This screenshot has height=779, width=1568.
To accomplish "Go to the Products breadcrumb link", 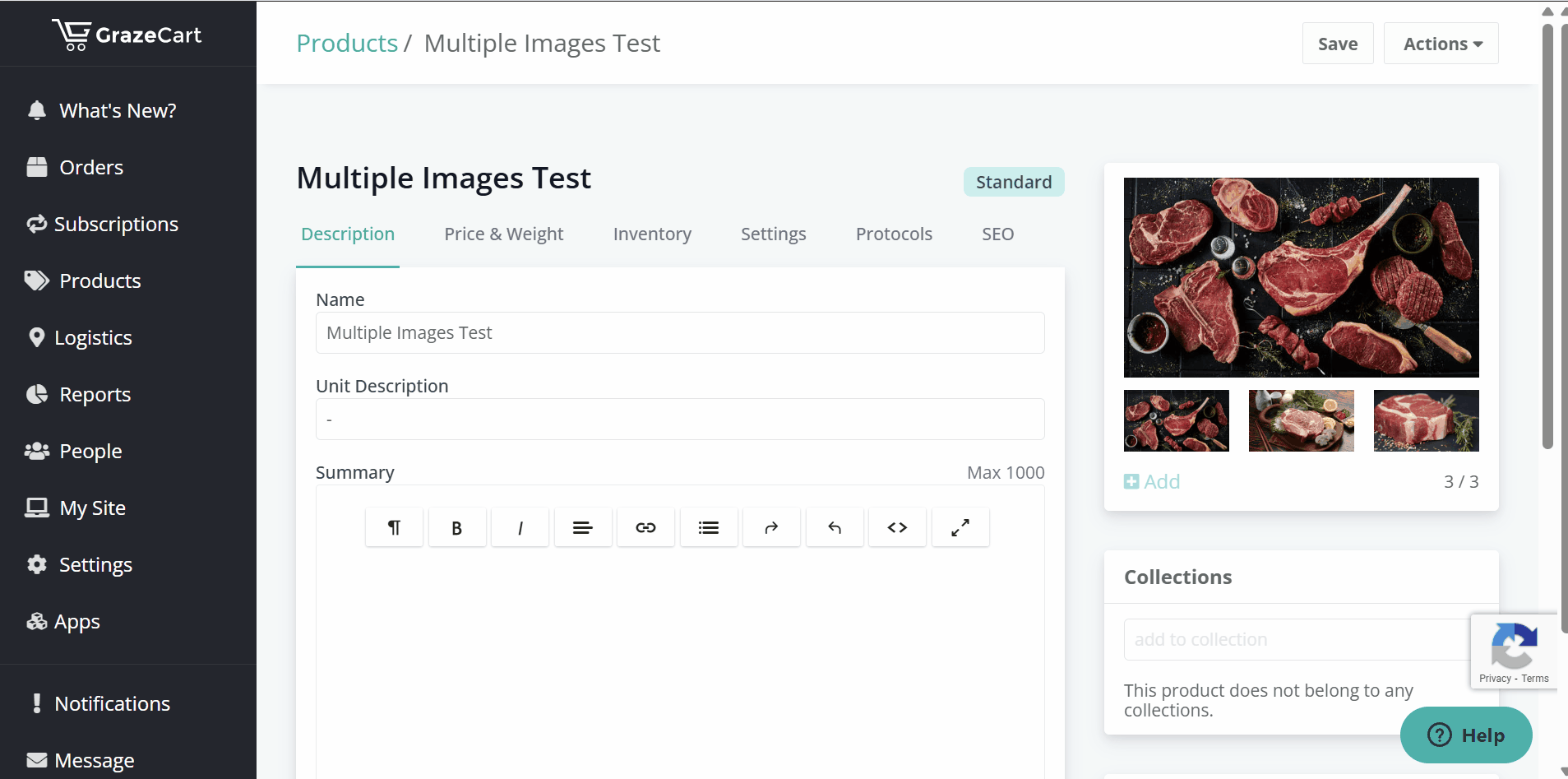I will [347, 44].
